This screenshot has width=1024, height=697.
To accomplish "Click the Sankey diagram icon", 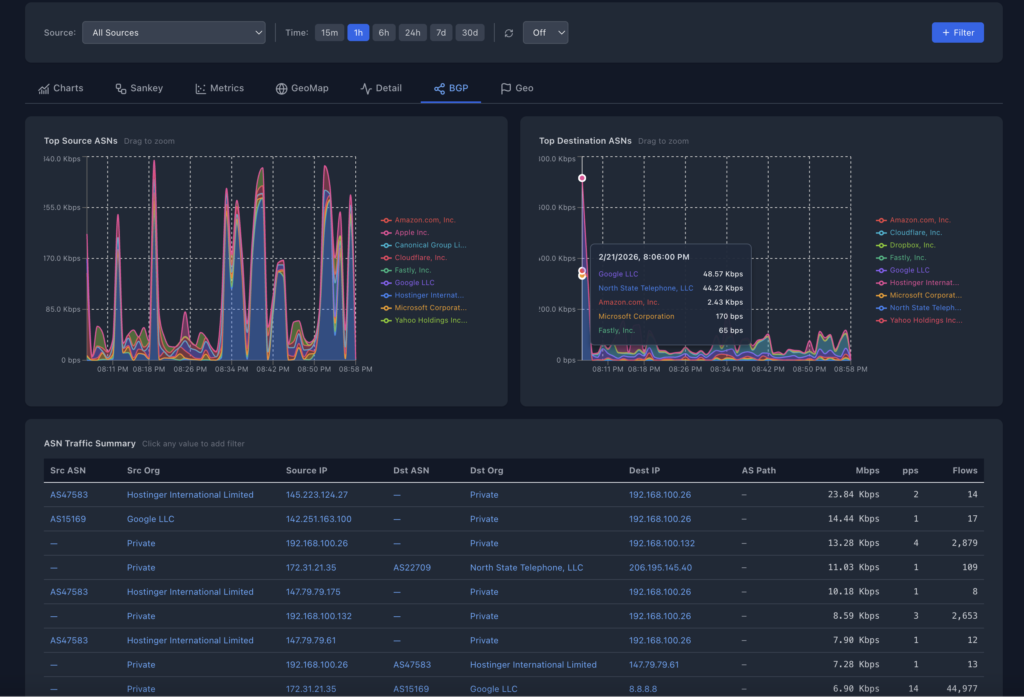I will click(121, 88).
